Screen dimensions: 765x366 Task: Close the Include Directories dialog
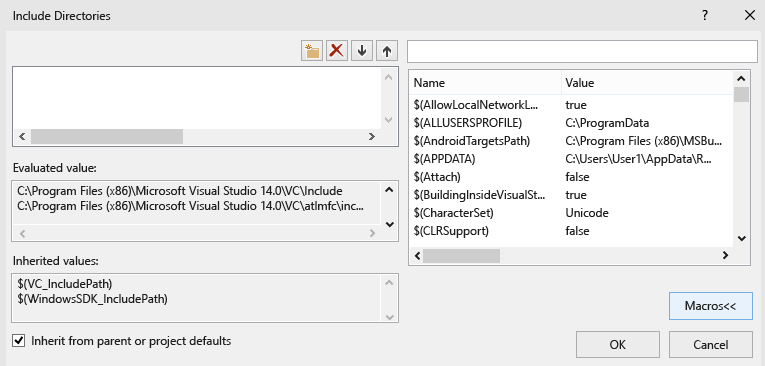click(750, 16)
